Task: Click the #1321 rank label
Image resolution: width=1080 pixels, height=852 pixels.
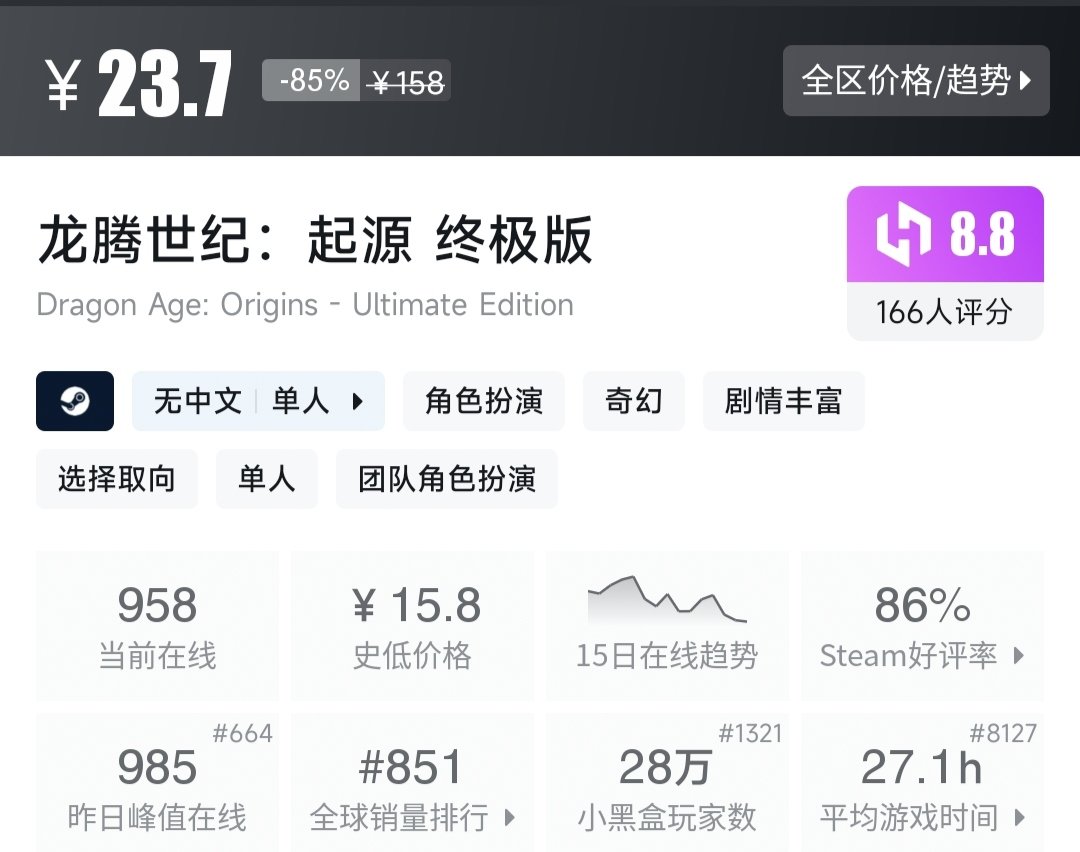Action: (750, 734)
